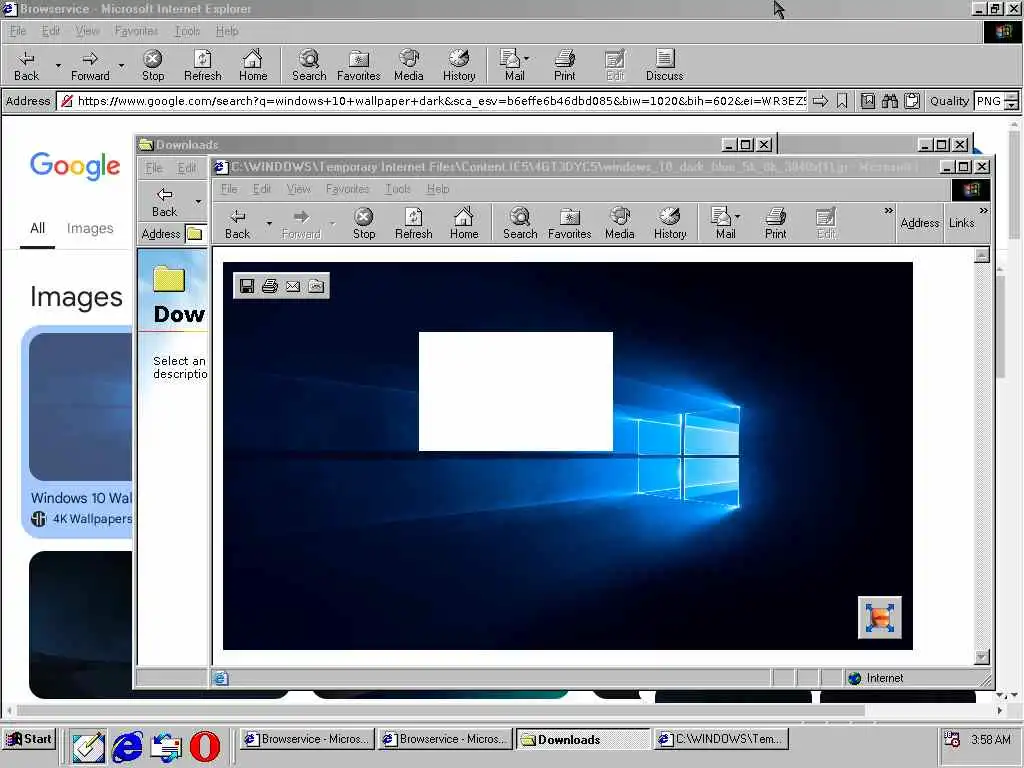The width and height of the screenshot is (1024, 768).
Task: Click Refresh in the front image viewer window
Action: point(413,224)
